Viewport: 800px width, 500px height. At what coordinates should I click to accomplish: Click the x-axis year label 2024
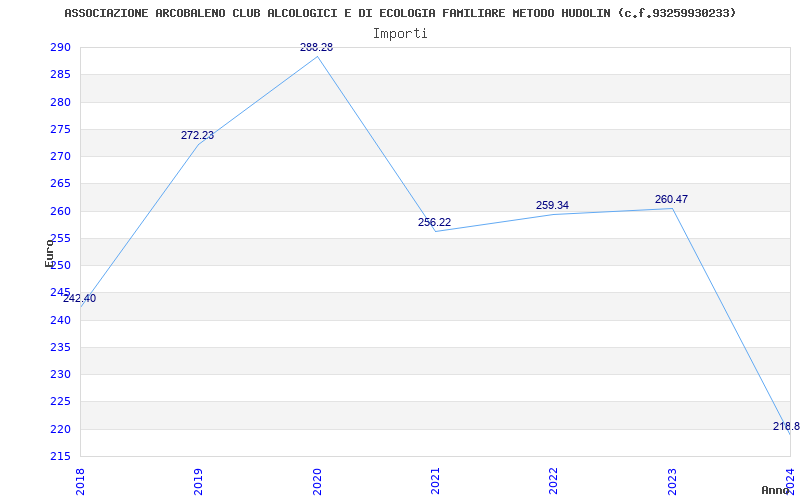pyautogui.click(x=790, y=480)
